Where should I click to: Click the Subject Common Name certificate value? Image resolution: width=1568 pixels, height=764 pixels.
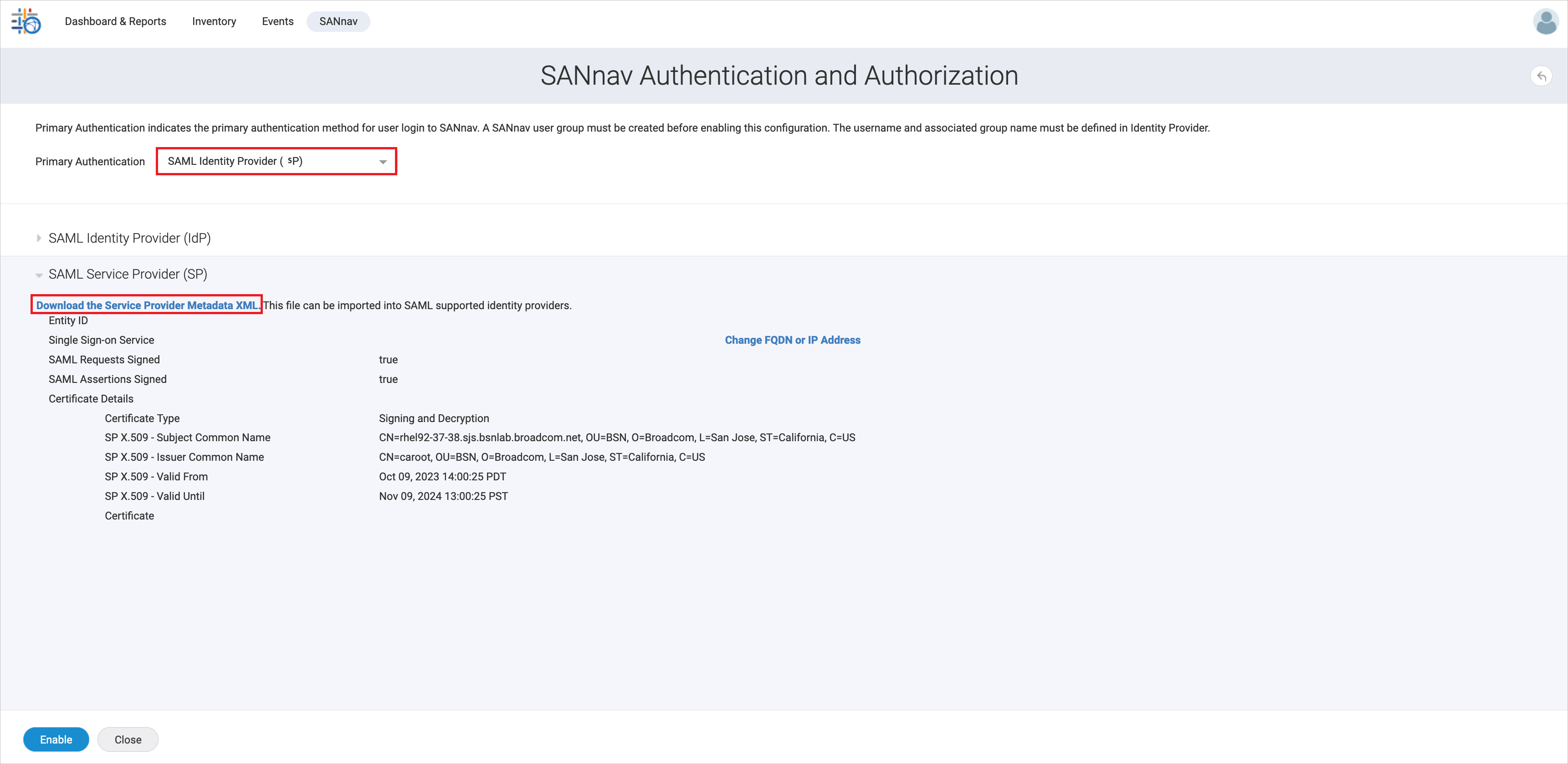click(617, 438)
